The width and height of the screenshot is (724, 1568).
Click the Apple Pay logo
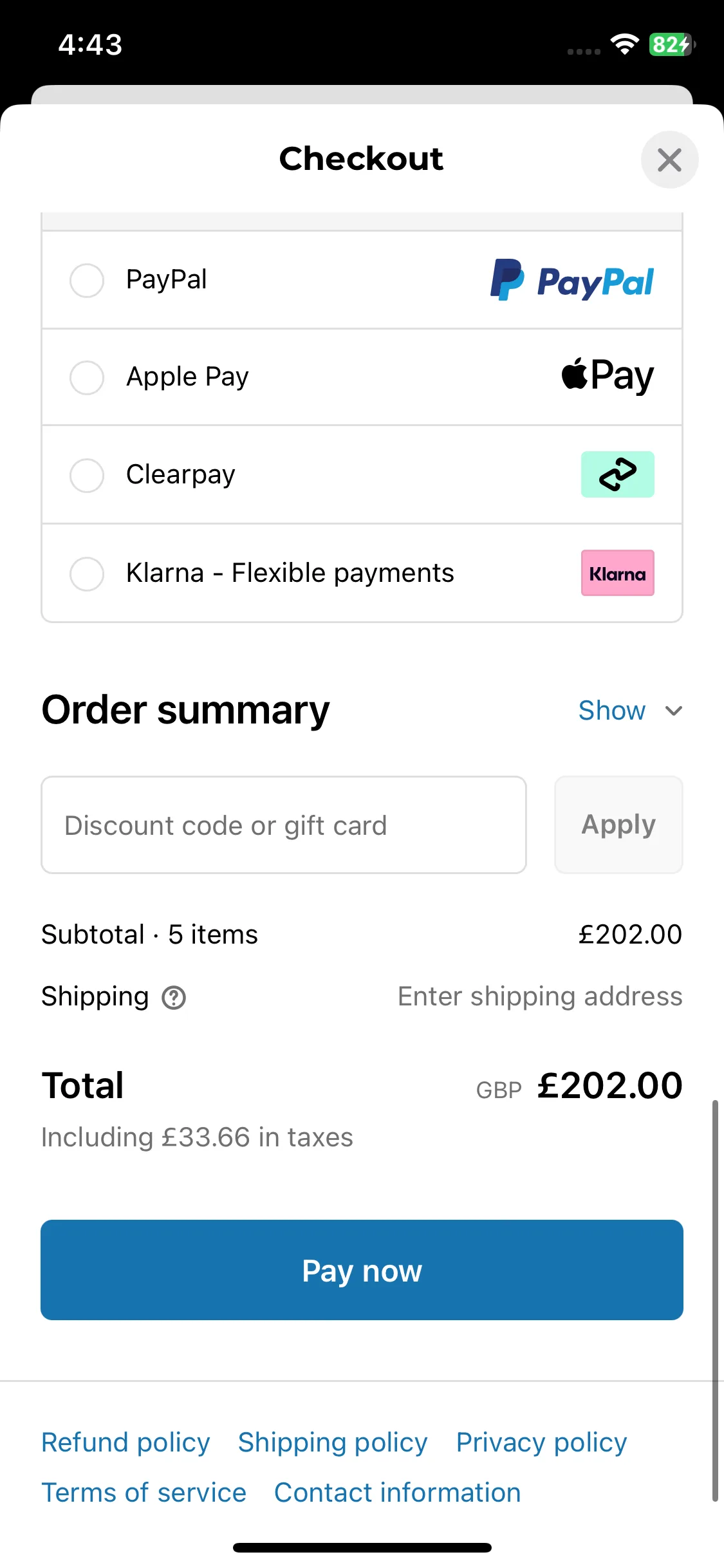tap(608, 376)
